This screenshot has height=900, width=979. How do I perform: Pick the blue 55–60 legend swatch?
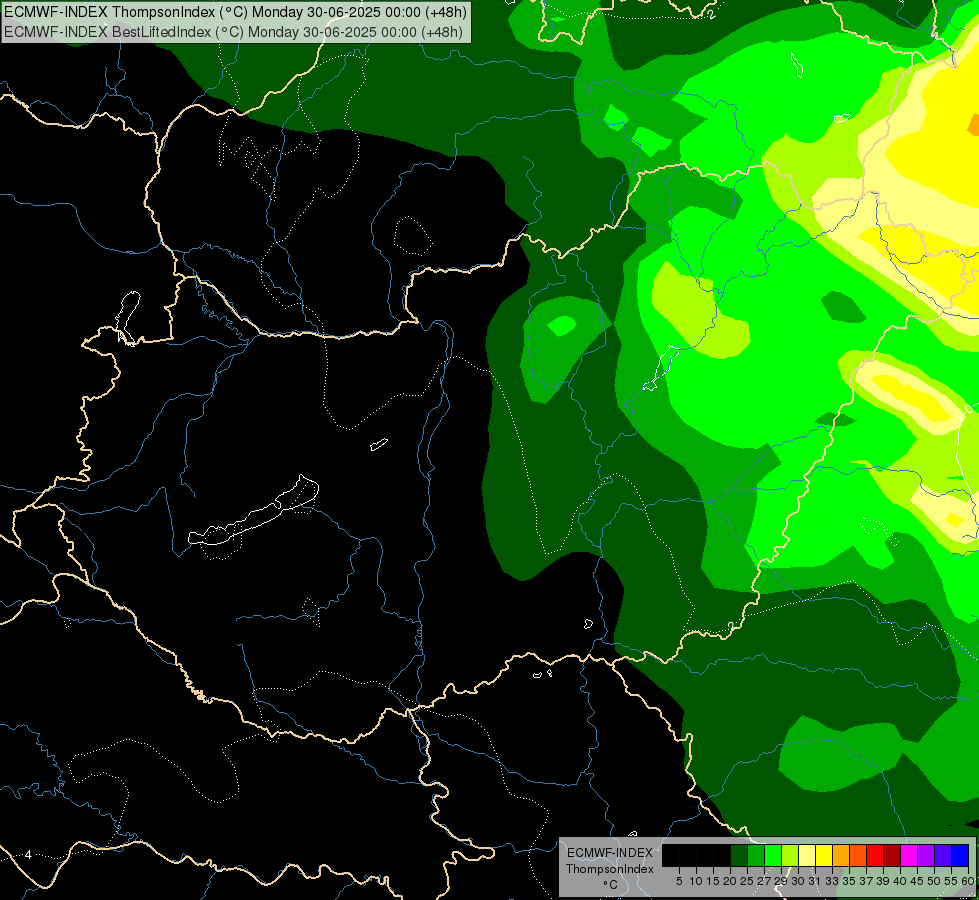[x=960, y=855]
